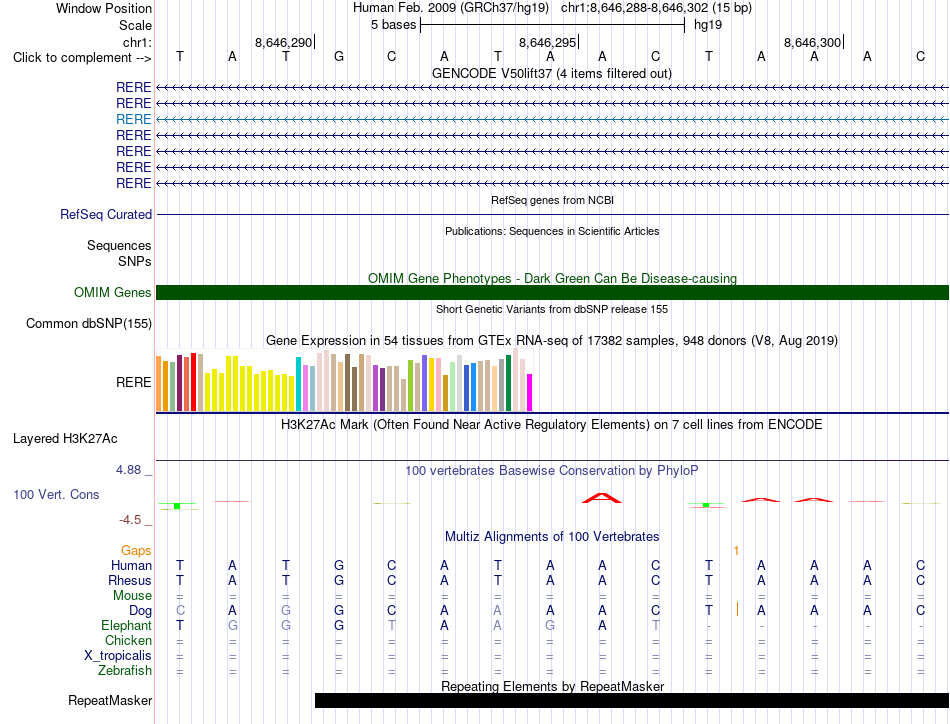Click the tall red PhyloP conservation peak

tap(602, 498)
